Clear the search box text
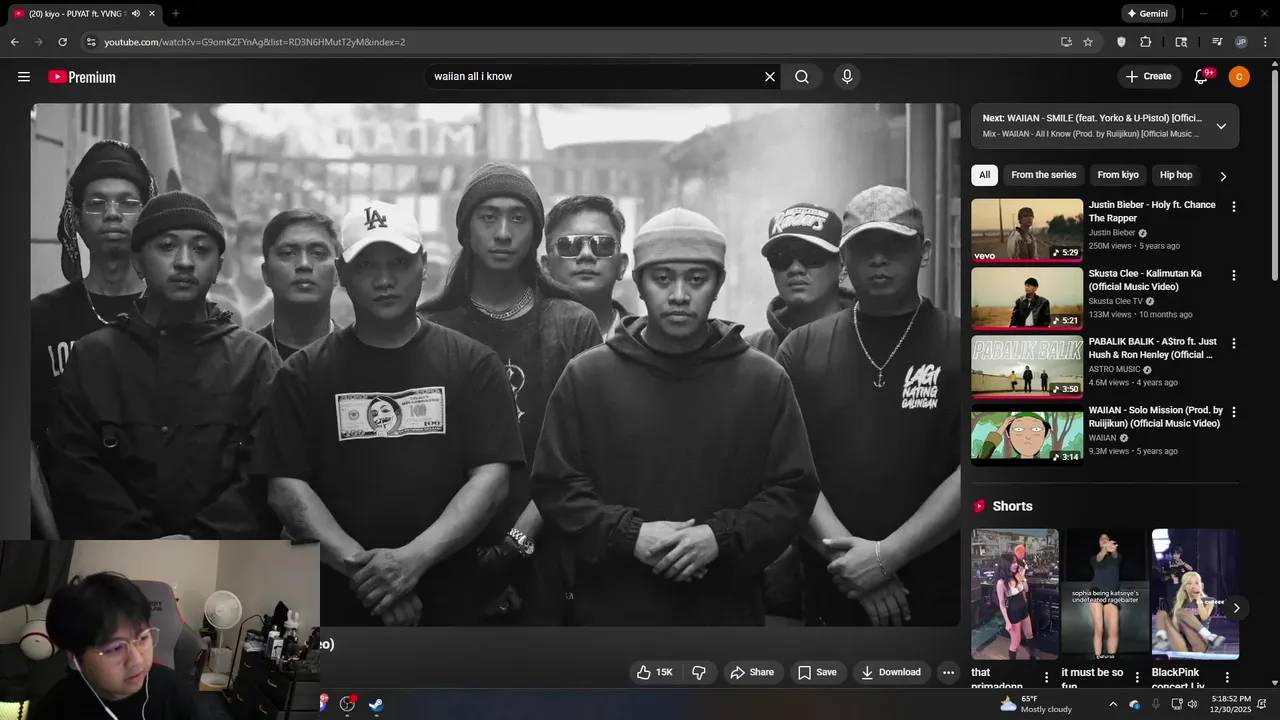 point(770,77)
